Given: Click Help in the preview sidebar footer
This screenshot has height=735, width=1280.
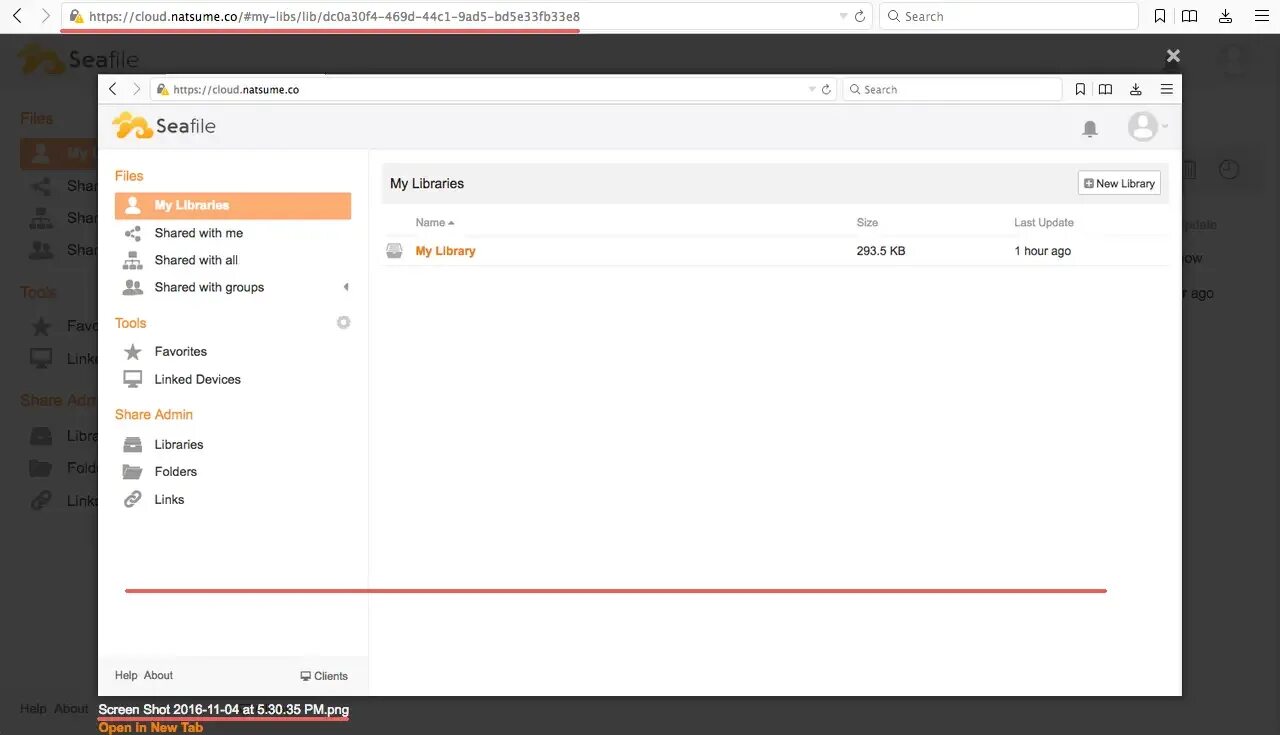Looking at the screenshot, I should point(126,675).
